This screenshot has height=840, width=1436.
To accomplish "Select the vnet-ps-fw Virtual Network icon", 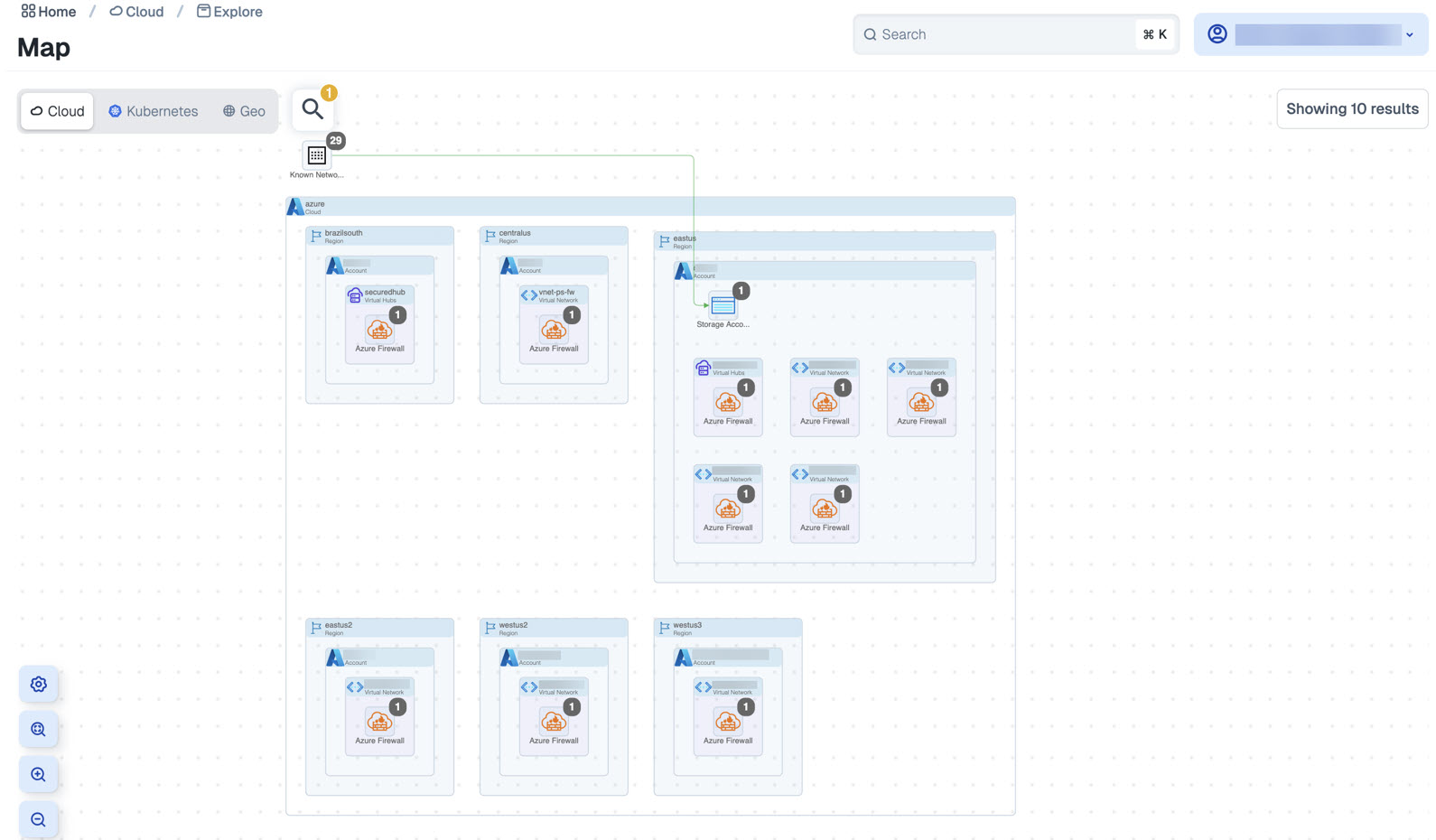I will (528, 295).
